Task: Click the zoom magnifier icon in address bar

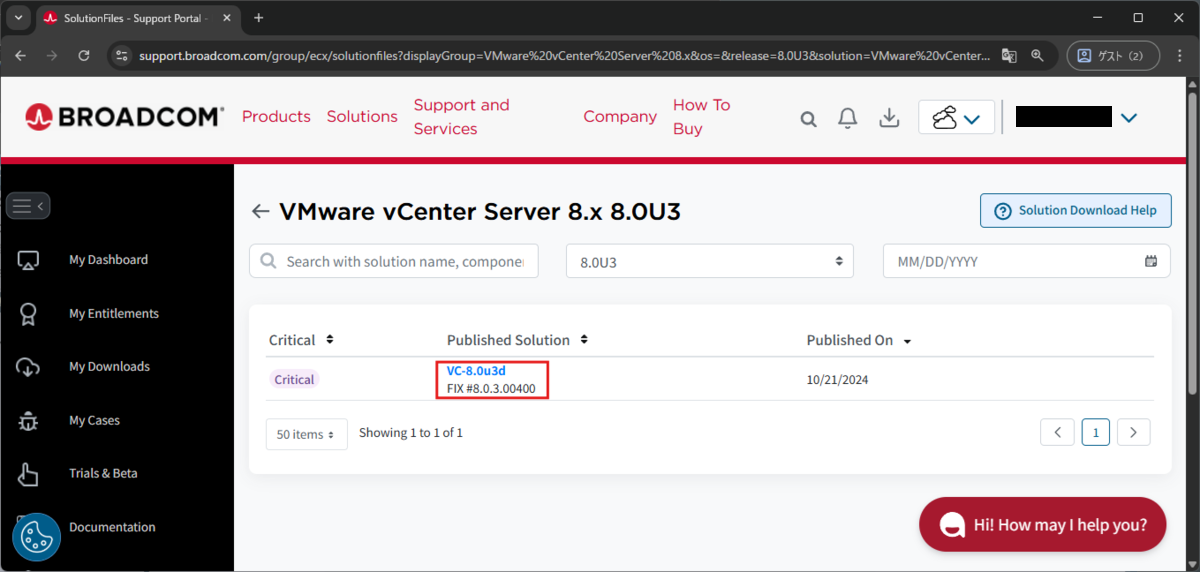Action: point(1038,56)
